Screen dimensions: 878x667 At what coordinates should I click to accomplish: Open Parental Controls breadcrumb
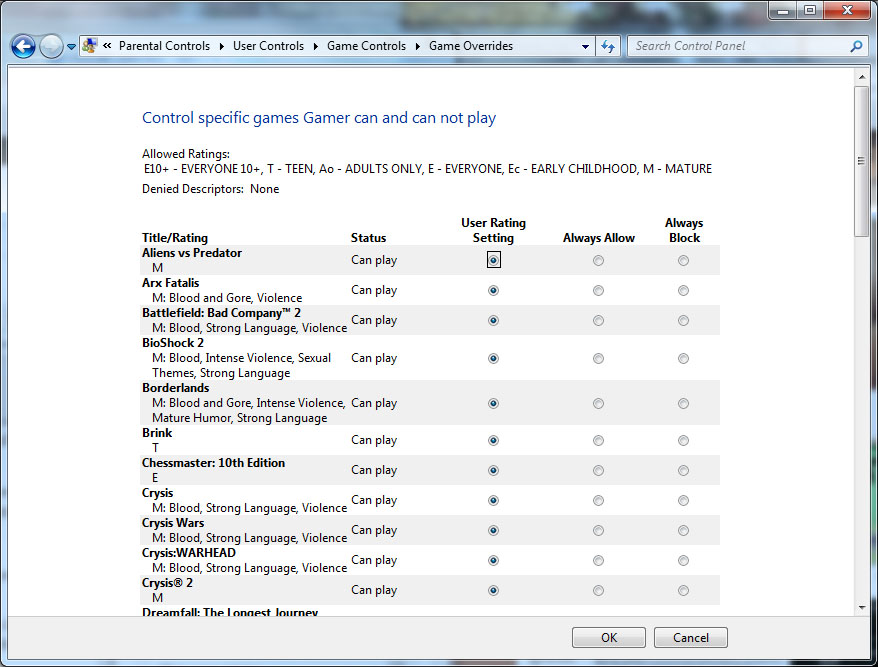coord(164,46)
